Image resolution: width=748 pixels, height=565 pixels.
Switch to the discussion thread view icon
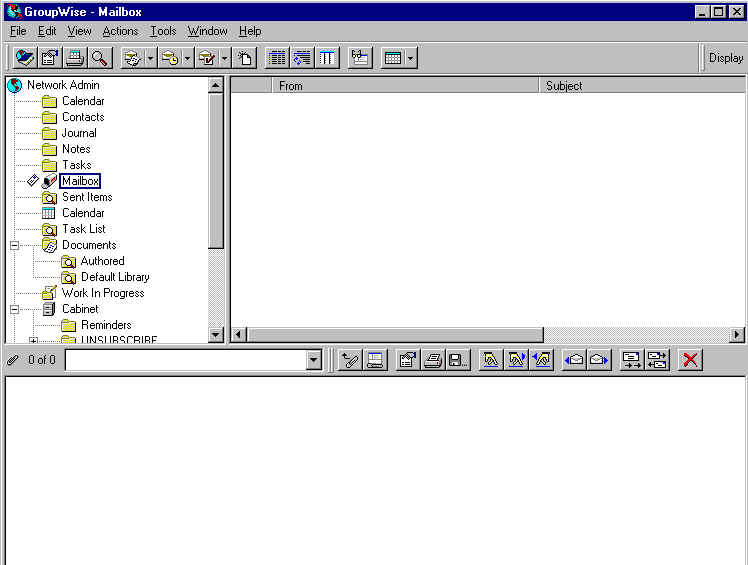click(x=302, y=58)
